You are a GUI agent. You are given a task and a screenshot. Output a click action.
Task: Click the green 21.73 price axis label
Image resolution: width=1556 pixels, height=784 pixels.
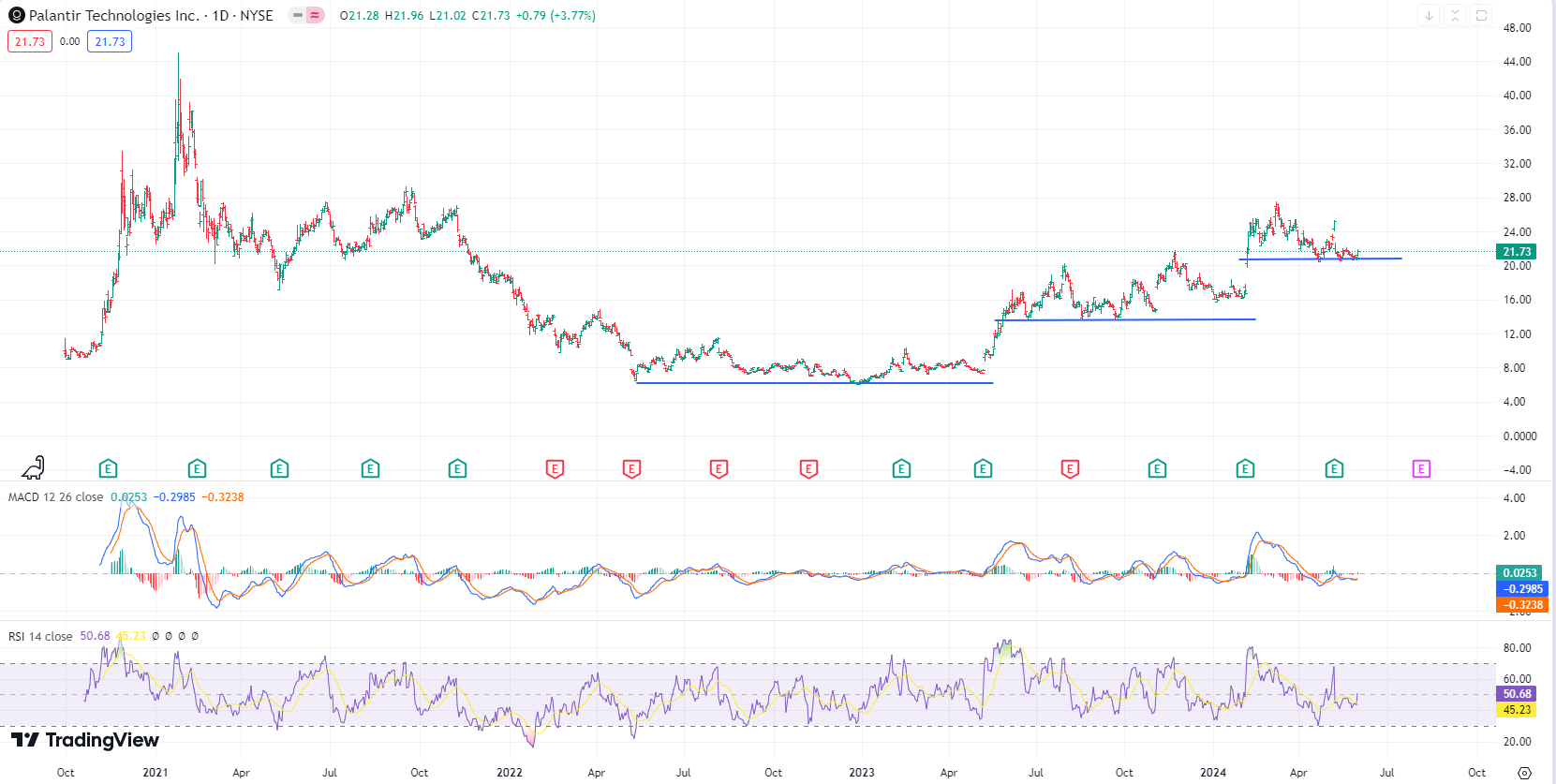coord(1517,251)
